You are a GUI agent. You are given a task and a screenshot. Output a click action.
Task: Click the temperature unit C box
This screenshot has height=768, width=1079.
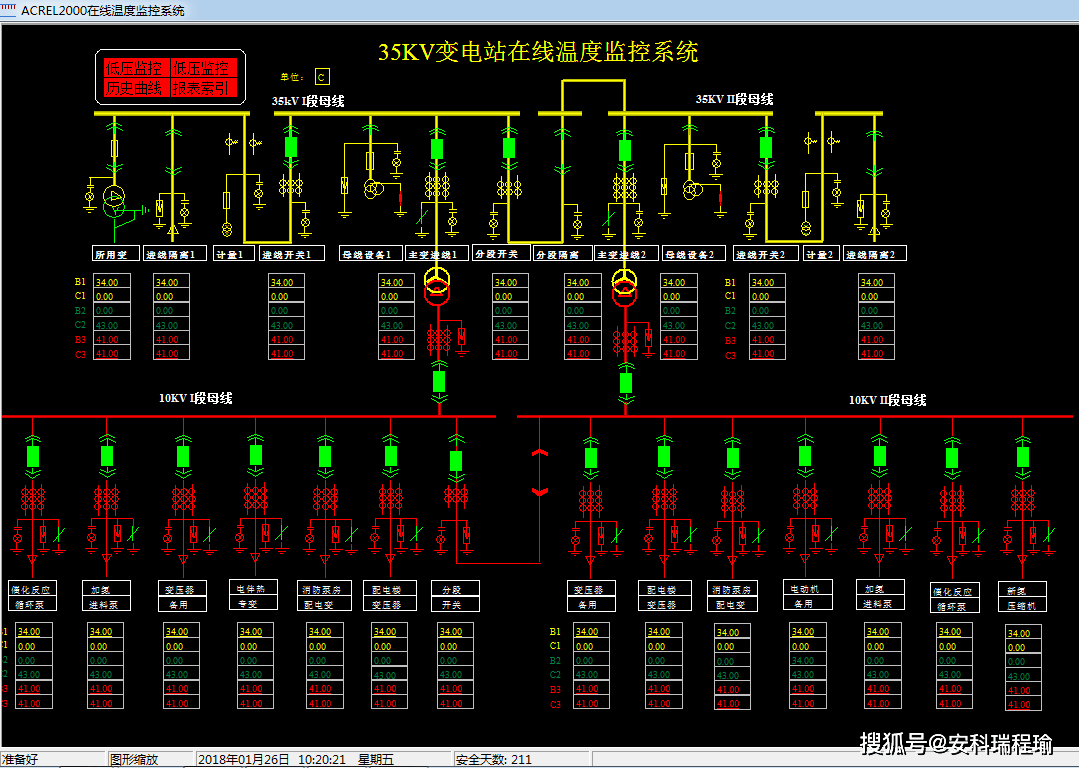[x=321, y=77]
